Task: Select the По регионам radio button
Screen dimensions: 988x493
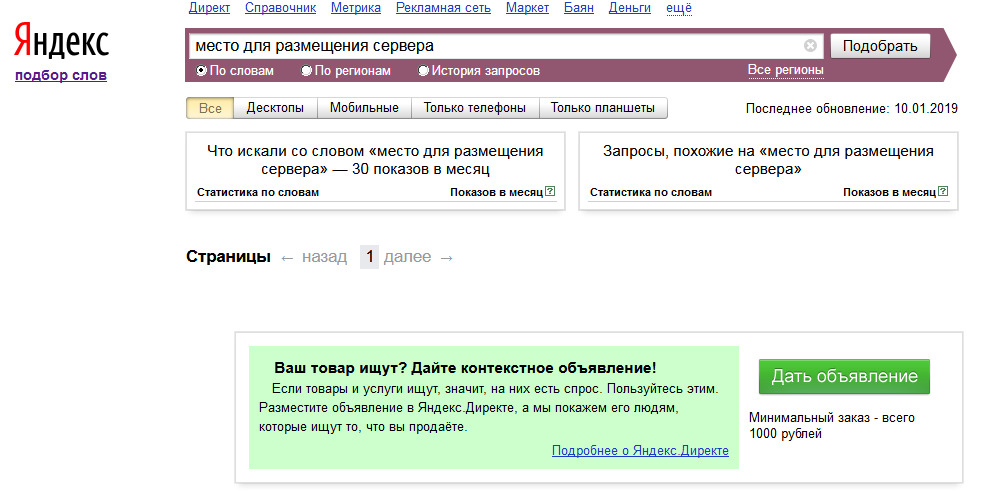Action: pos(306,71)
